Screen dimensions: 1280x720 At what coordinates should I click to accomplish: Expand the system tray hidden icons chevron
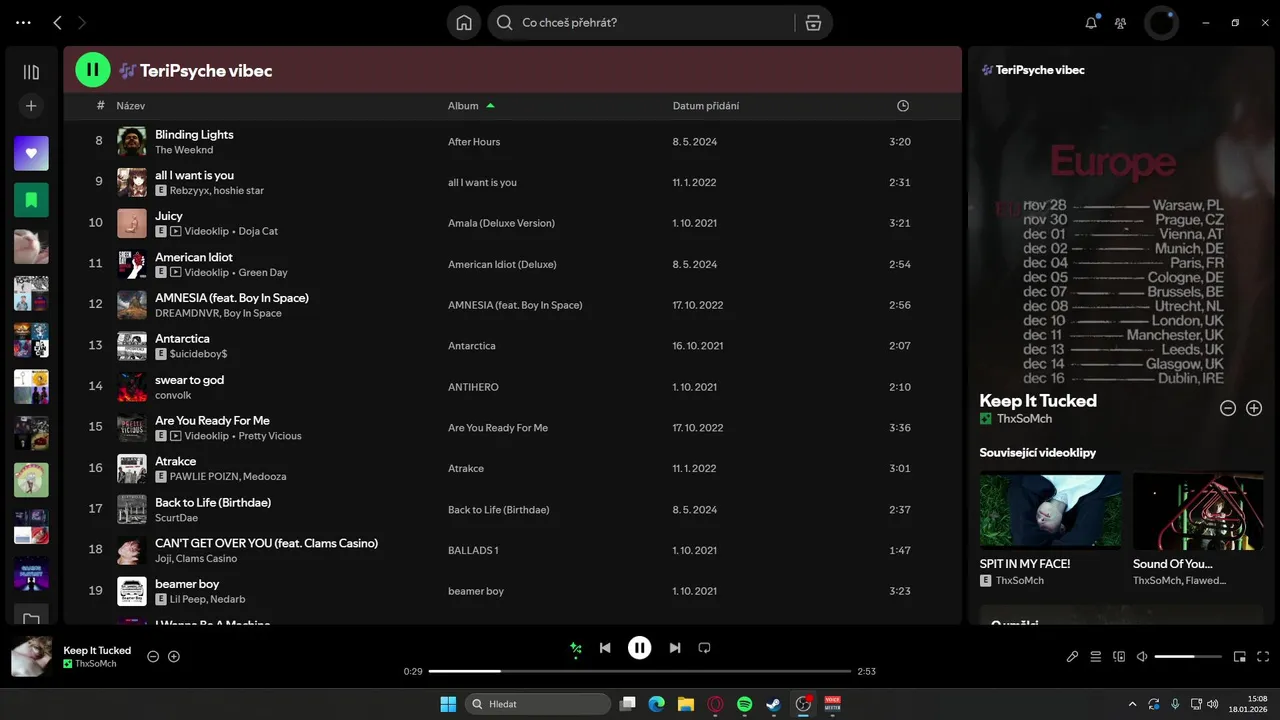point(1132,704)
